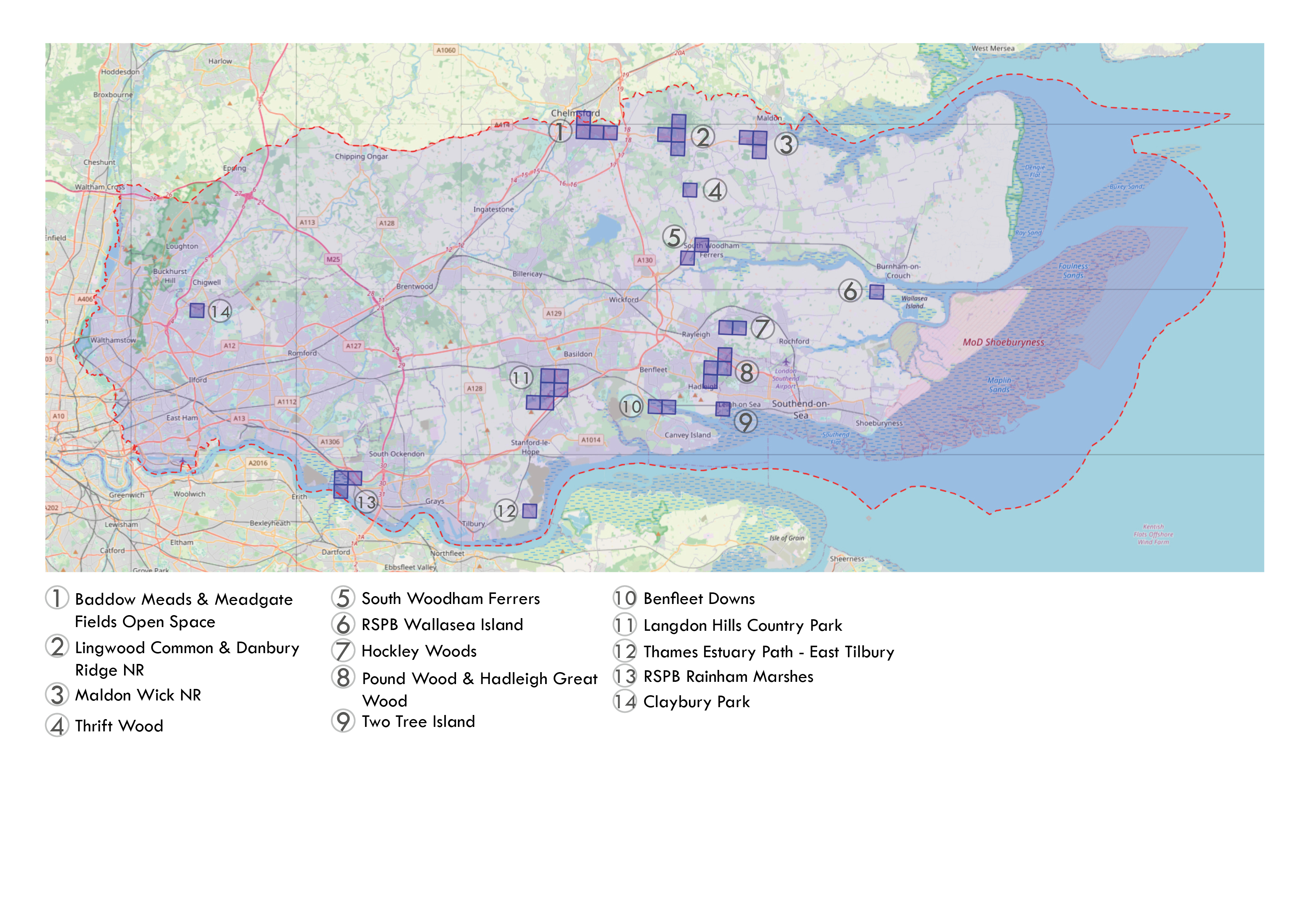The height and width of the screenshot is (924, 1307).
Task: Click the 'A130' road shield
Action: pos(645,260)
